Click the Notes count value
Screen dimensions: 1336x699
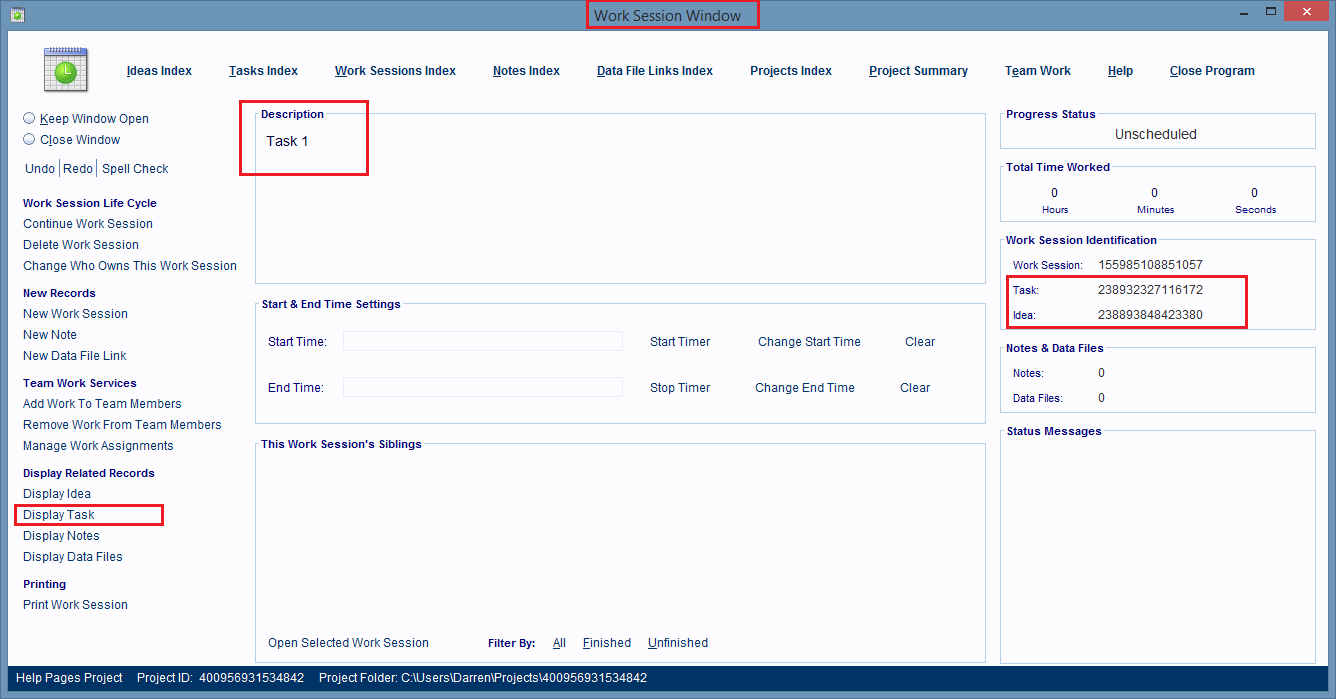coord(1101,373)
